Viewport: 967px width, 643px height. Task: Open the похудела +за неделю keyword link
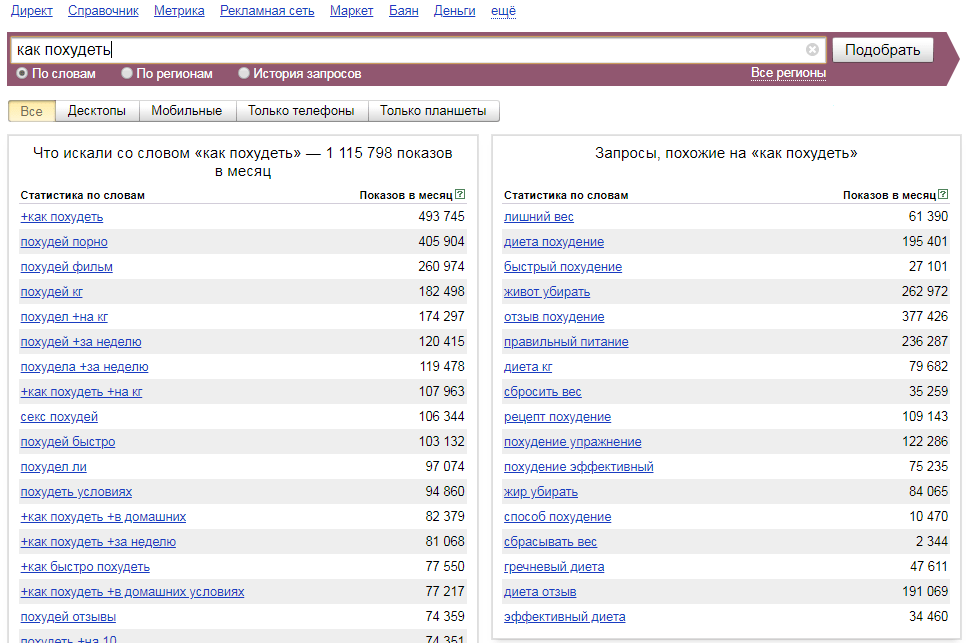point(84,367)
